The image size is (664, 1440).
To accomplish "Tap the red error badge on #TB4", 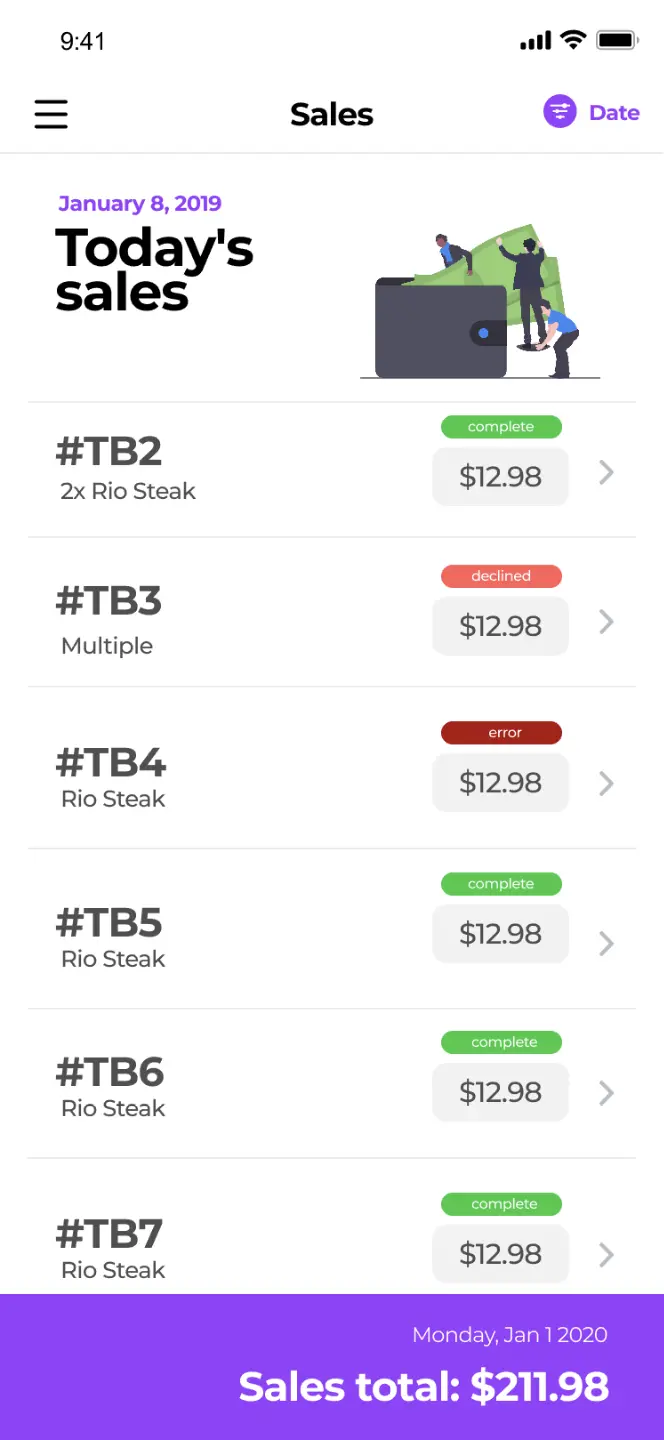I will (x=501, y=732).
